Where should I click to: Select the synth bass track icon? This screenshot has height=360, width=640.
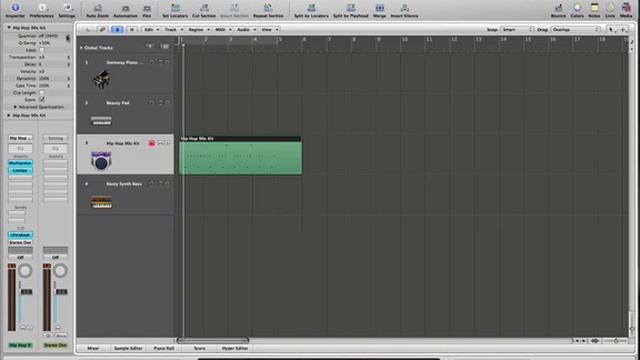click(x=101, y=202)
